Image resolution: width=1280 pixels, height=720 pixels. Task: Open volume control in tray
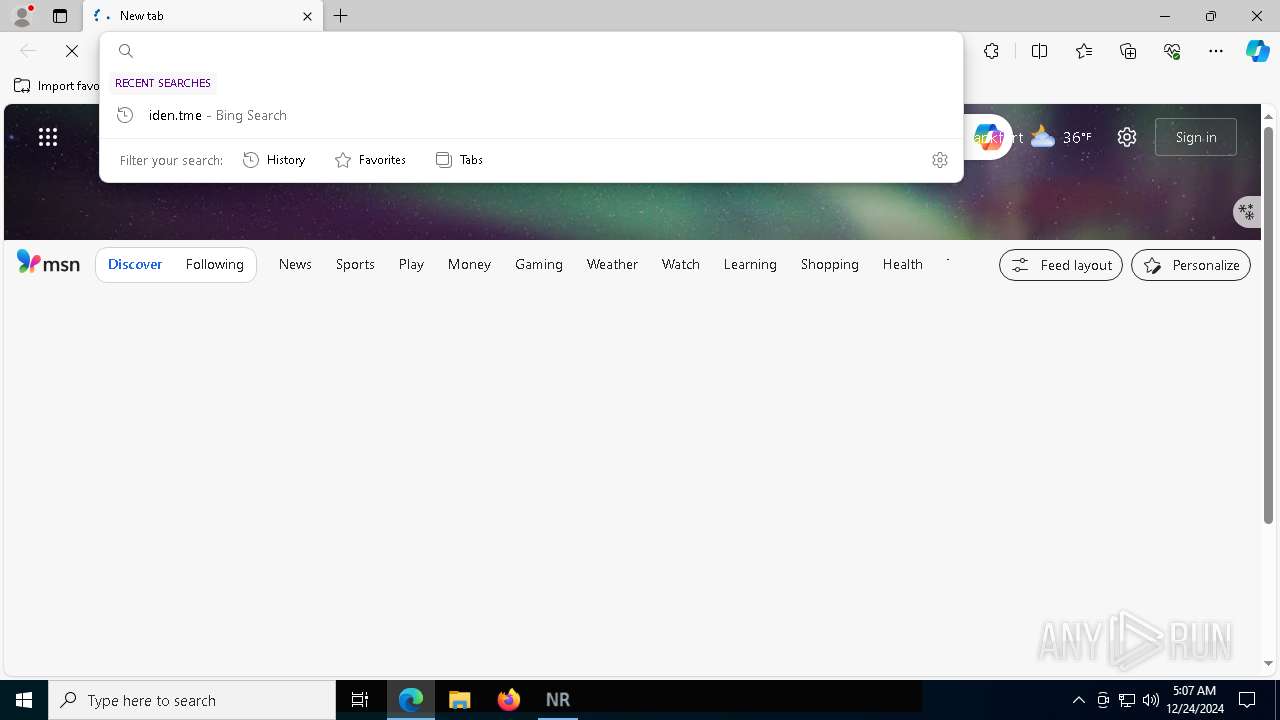[x=1151, y=700]
